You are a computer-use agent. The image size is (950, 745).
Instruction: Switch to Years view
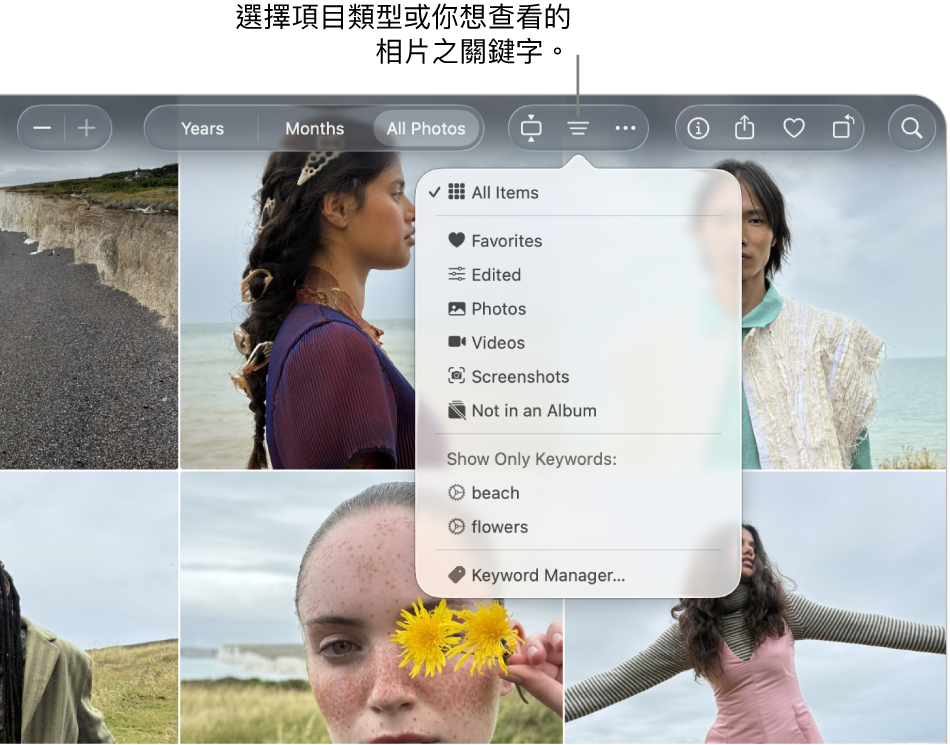coord(202,128)
